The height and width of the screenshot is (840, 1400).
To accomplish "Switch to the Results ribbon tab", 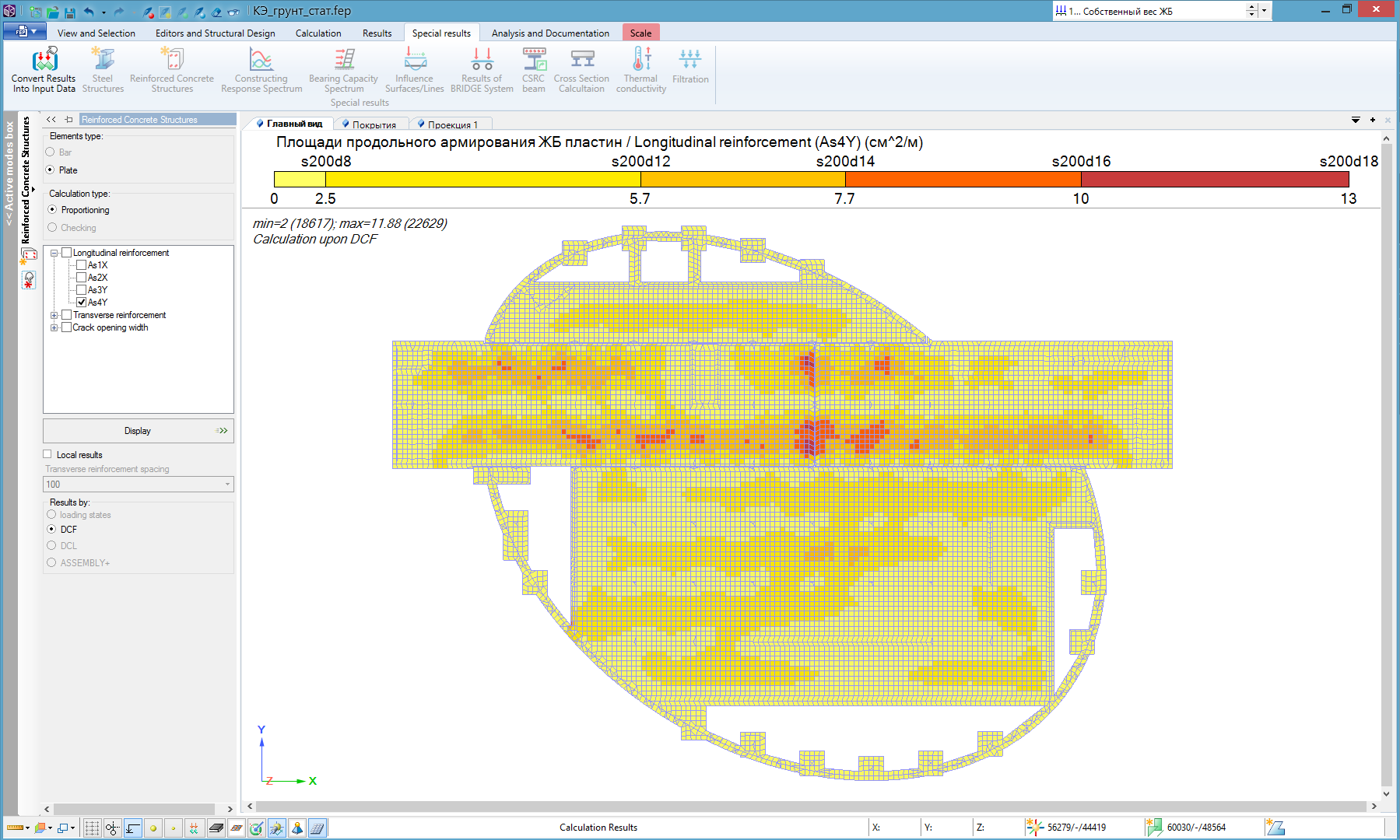I will [x=377, y=33].
